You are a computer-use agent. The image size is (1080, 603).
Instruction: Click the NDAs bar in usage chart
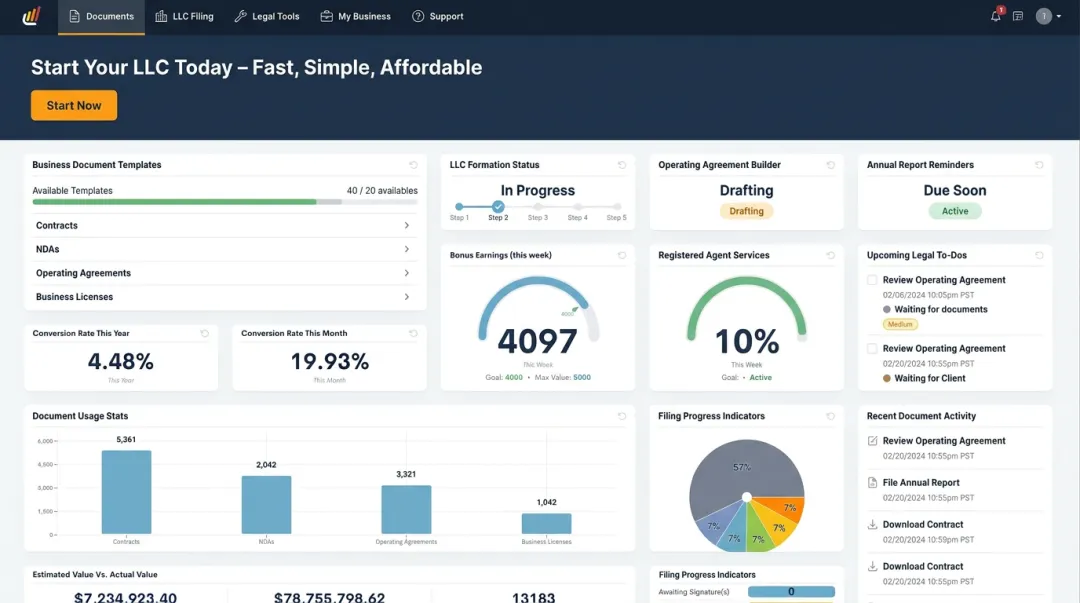click(x=266, y=504)
